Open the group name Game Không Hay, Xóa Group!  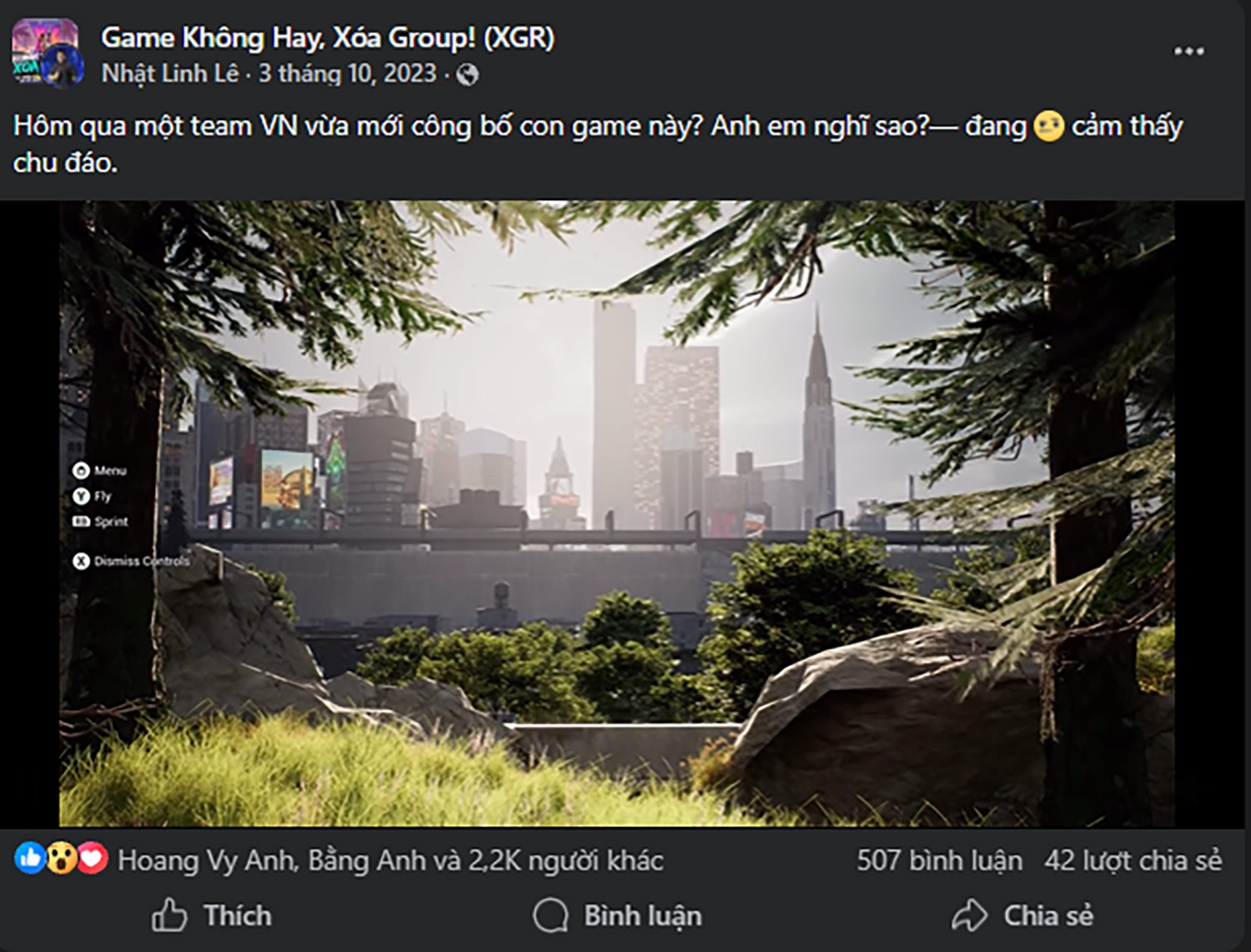pyautogui.click(x=328, y=38)
